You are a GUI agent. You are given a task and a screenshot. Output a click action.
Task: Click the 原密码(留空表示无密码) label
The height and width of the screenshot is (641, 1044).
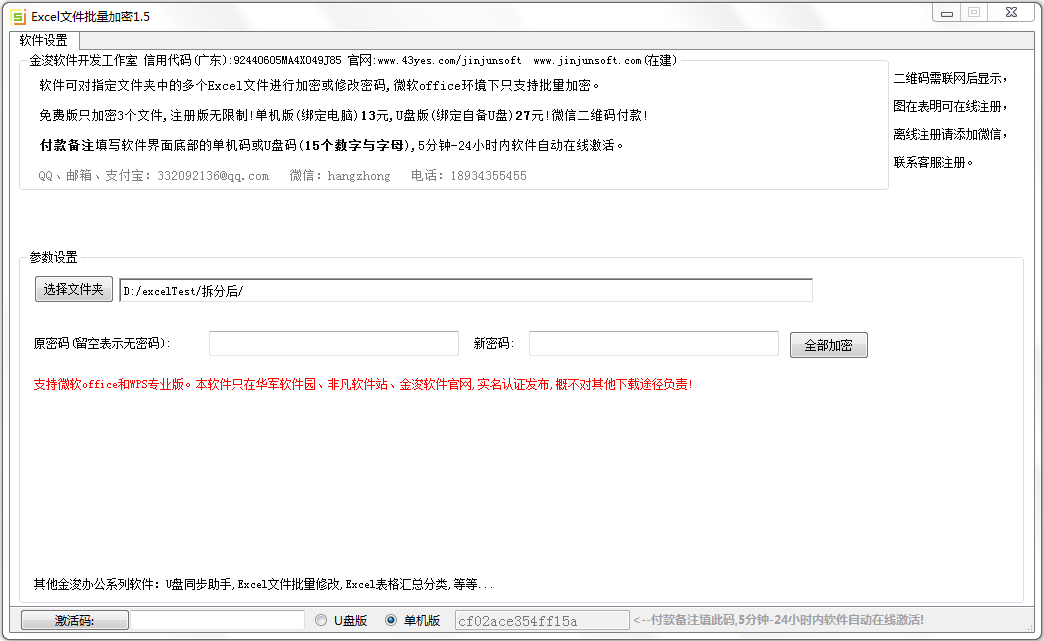(102, 343)
